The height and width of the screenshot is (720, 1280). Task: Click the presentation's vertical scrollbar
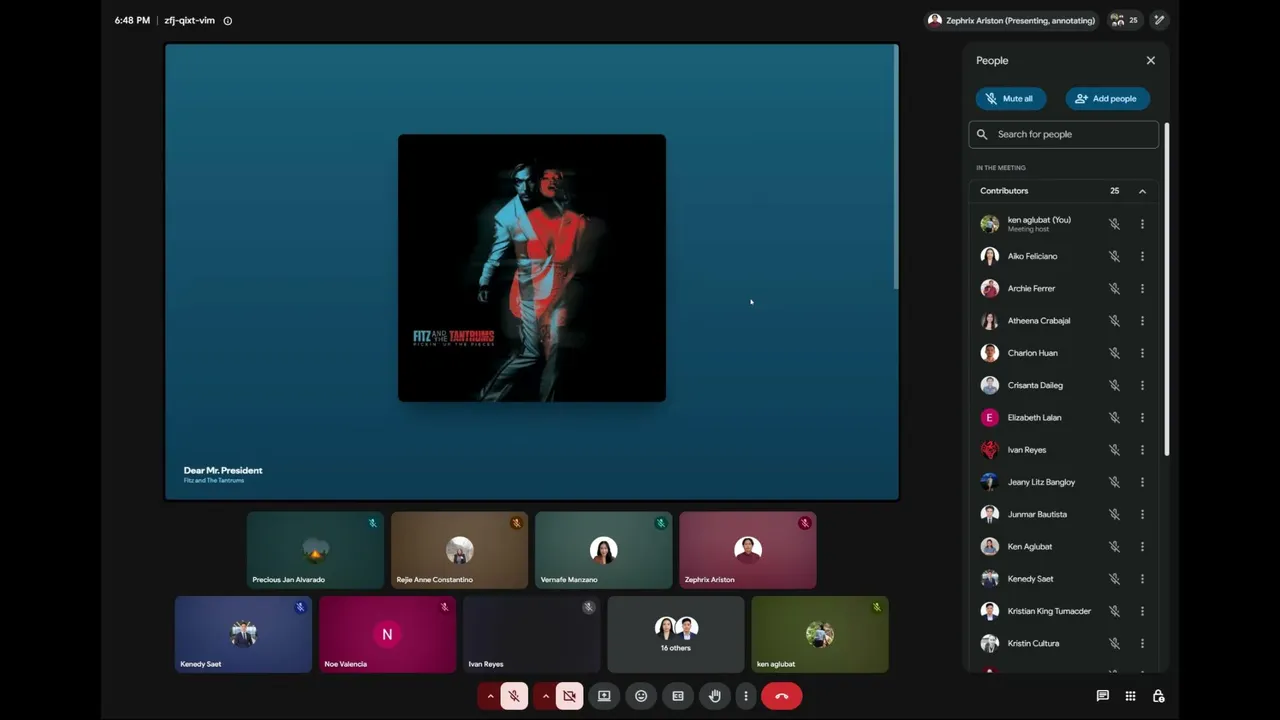[896, 167]
